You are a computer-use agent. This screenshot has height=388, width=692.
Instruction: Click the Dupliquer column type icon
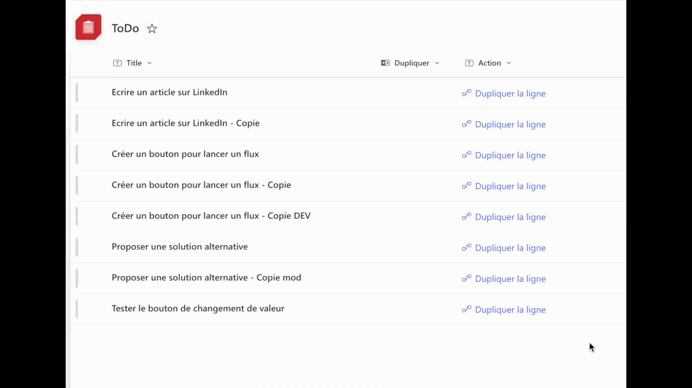pos(385,63)
